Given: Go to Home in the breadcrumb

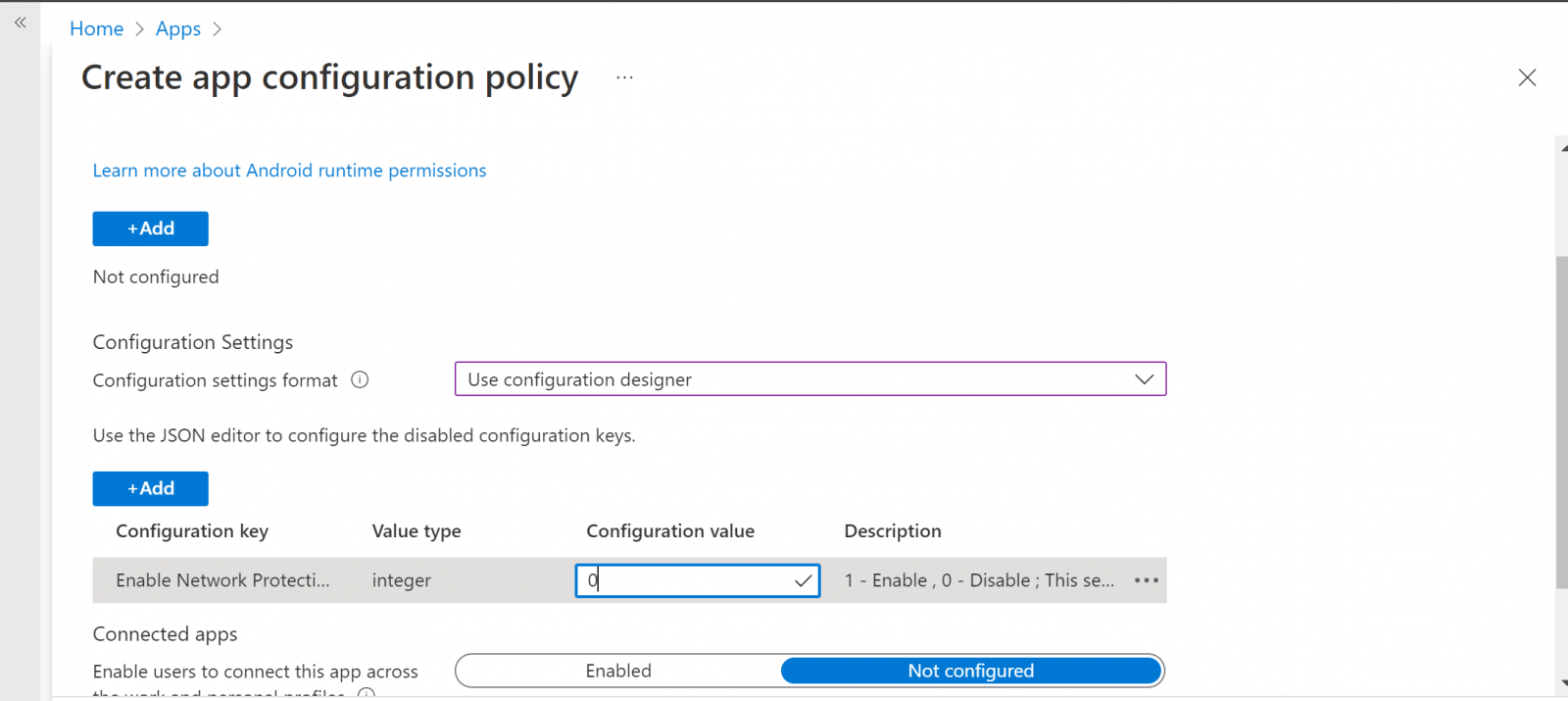Looking at the screenshot, I should pos(96,29).
